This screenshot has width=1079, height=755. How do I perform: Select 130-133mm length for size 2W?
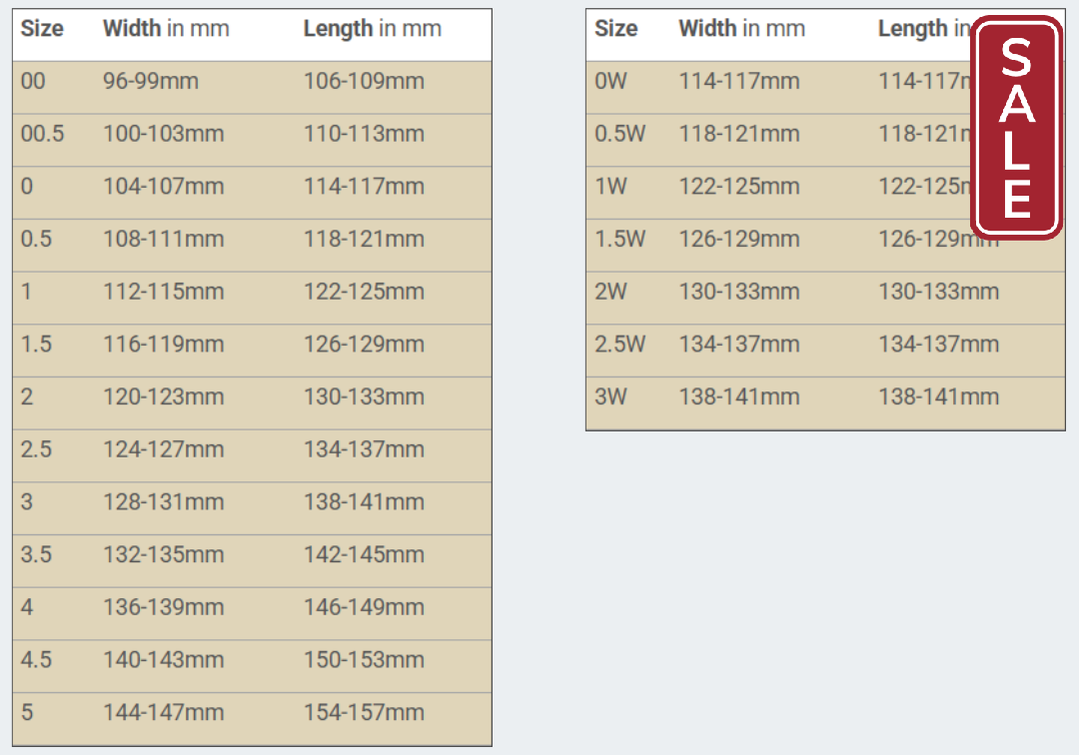click(939, 292)
